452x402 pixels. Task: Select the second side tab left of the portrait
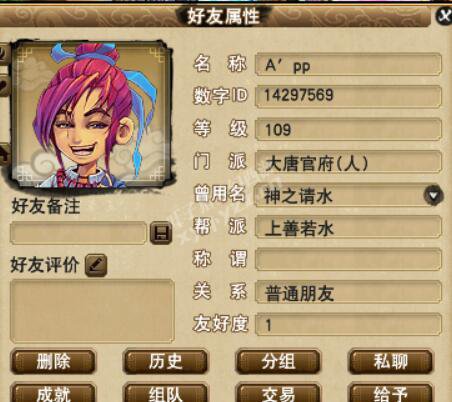tap(4, 86)
